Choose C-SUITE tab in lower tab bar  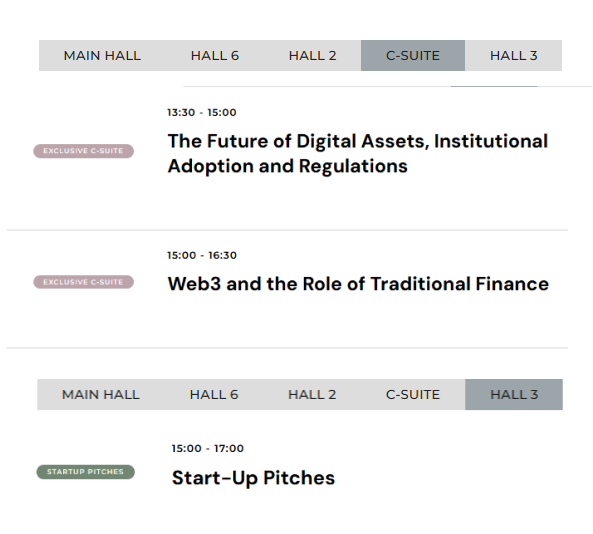click(x=413, y=394)
